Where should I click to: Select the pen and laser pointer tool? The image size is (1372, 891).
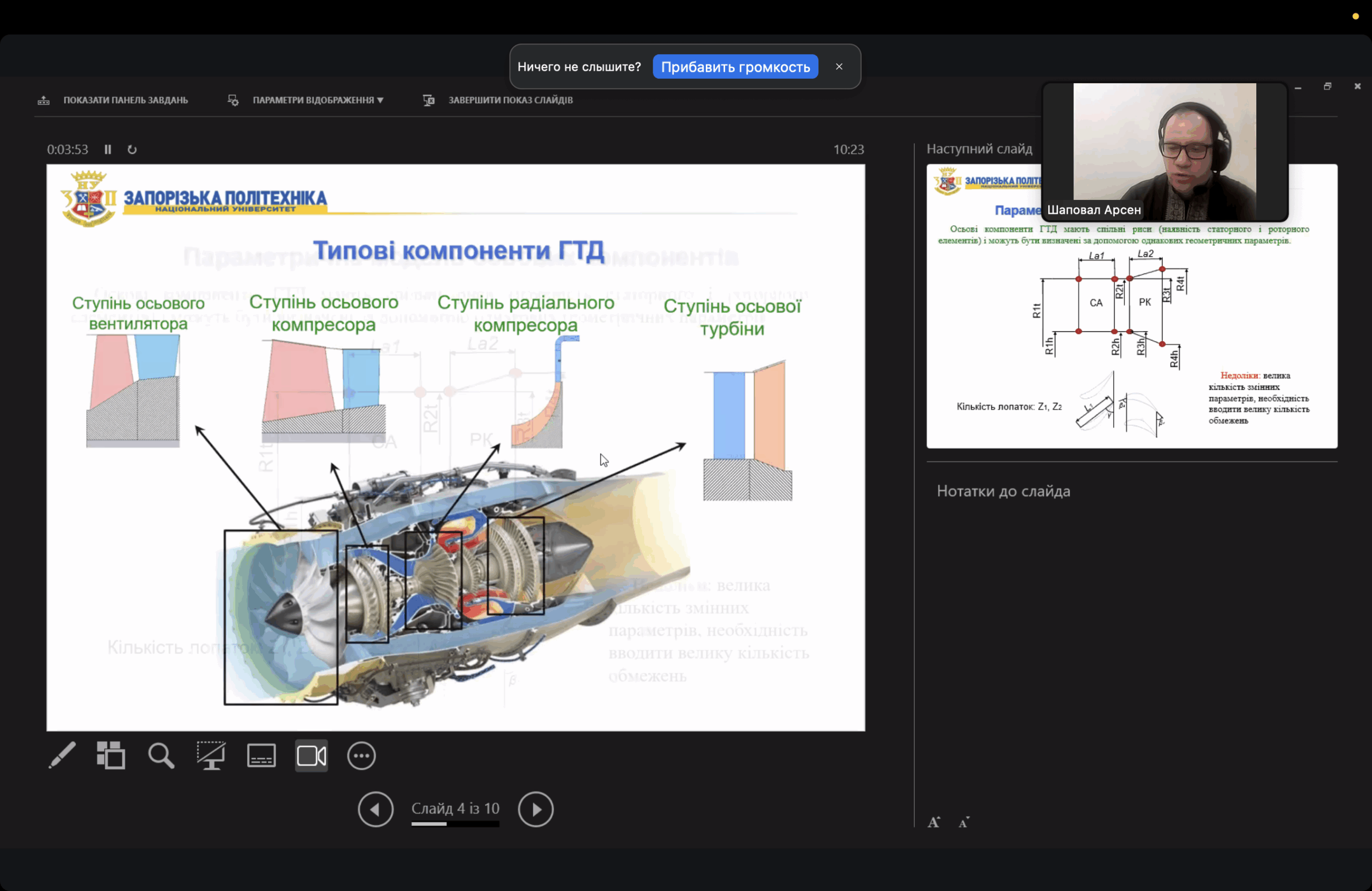pyautogui.click(x=62, y=755)
